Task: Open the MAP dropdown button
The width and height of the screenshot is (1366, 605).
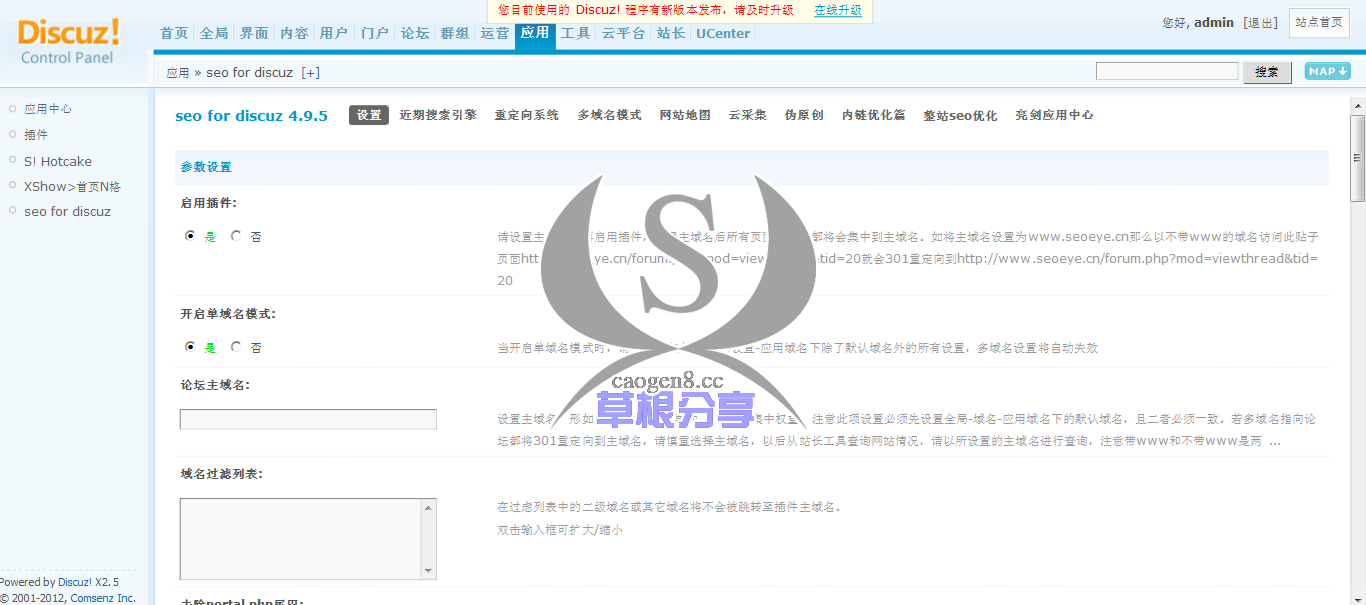Action: pyautogui.click(x=1327, y=71)
